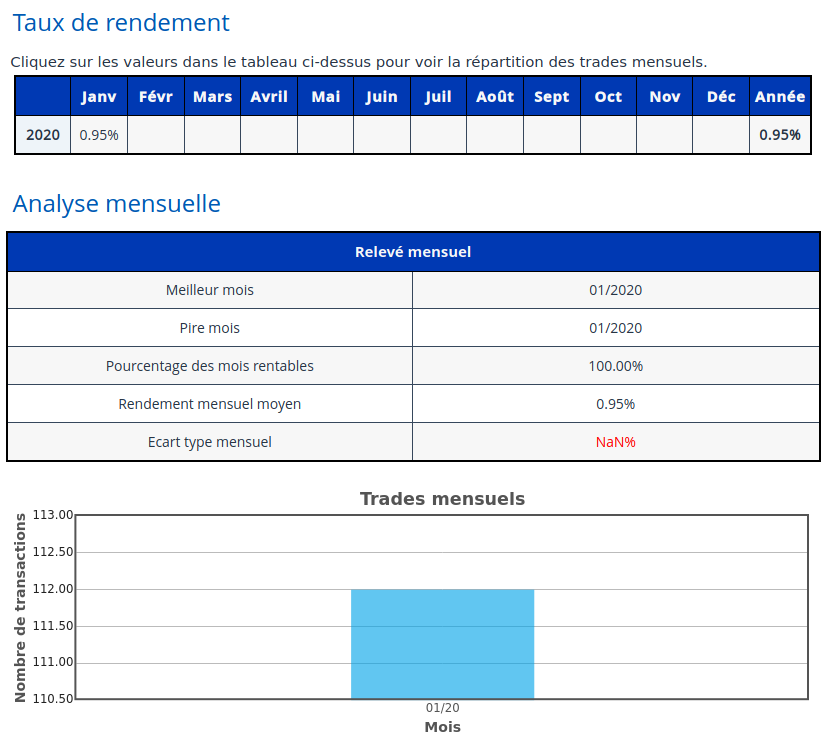The image size is (833, 752).
Task: Click the Année column header
Action: (x=780, y=97)
